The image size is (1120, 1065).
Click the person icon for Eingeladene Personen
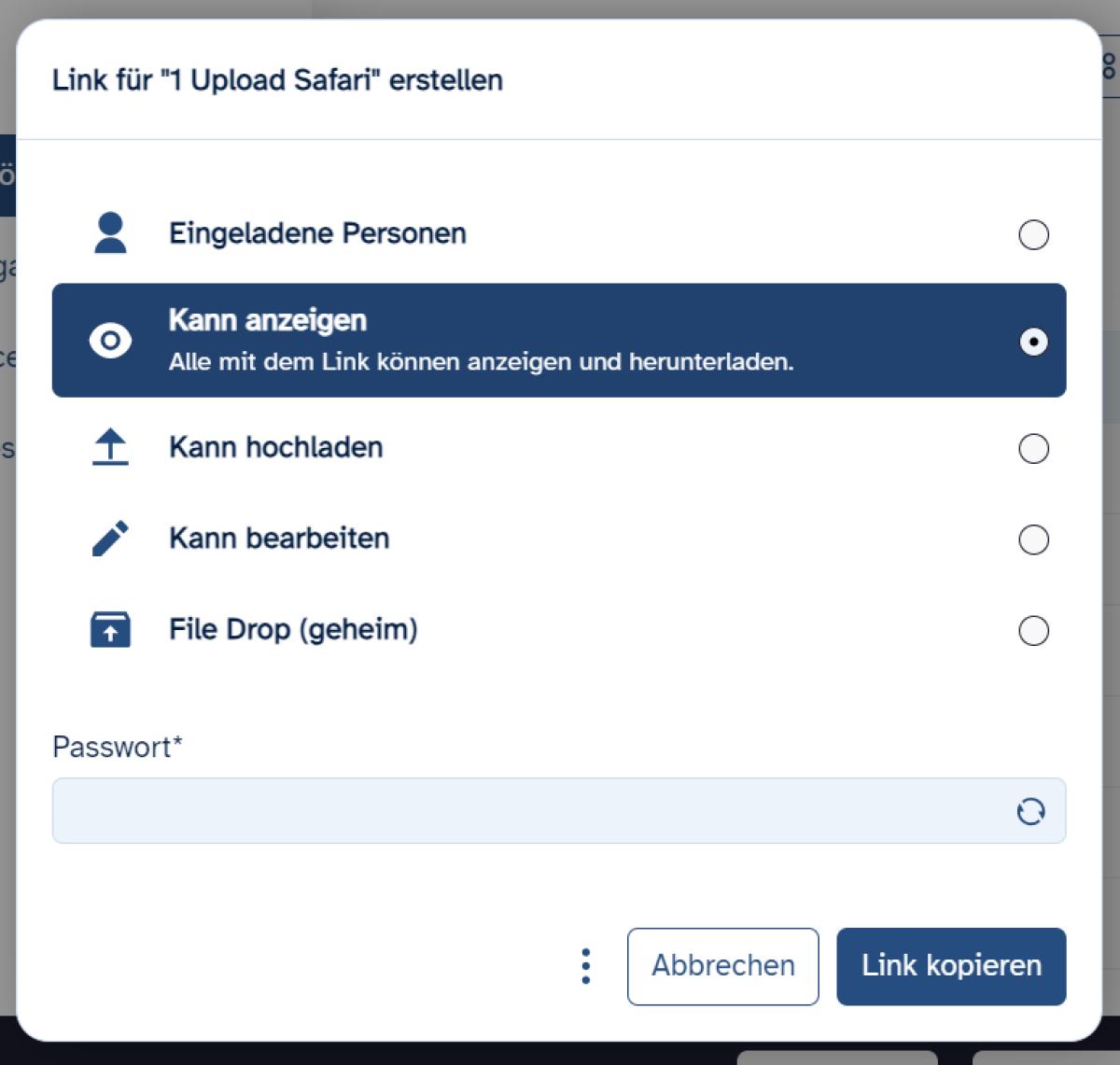(110, 233)
